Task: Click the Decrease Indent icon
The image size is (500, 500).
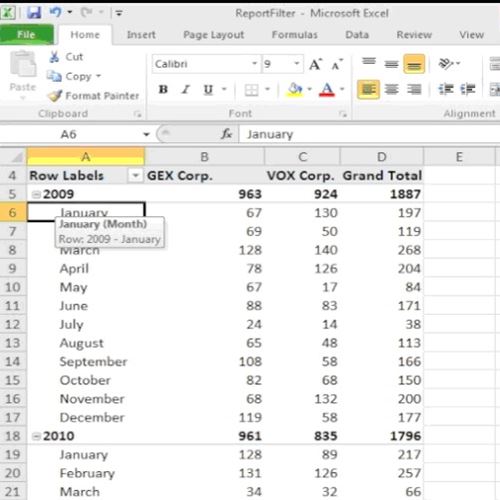Action: [446, 89]
